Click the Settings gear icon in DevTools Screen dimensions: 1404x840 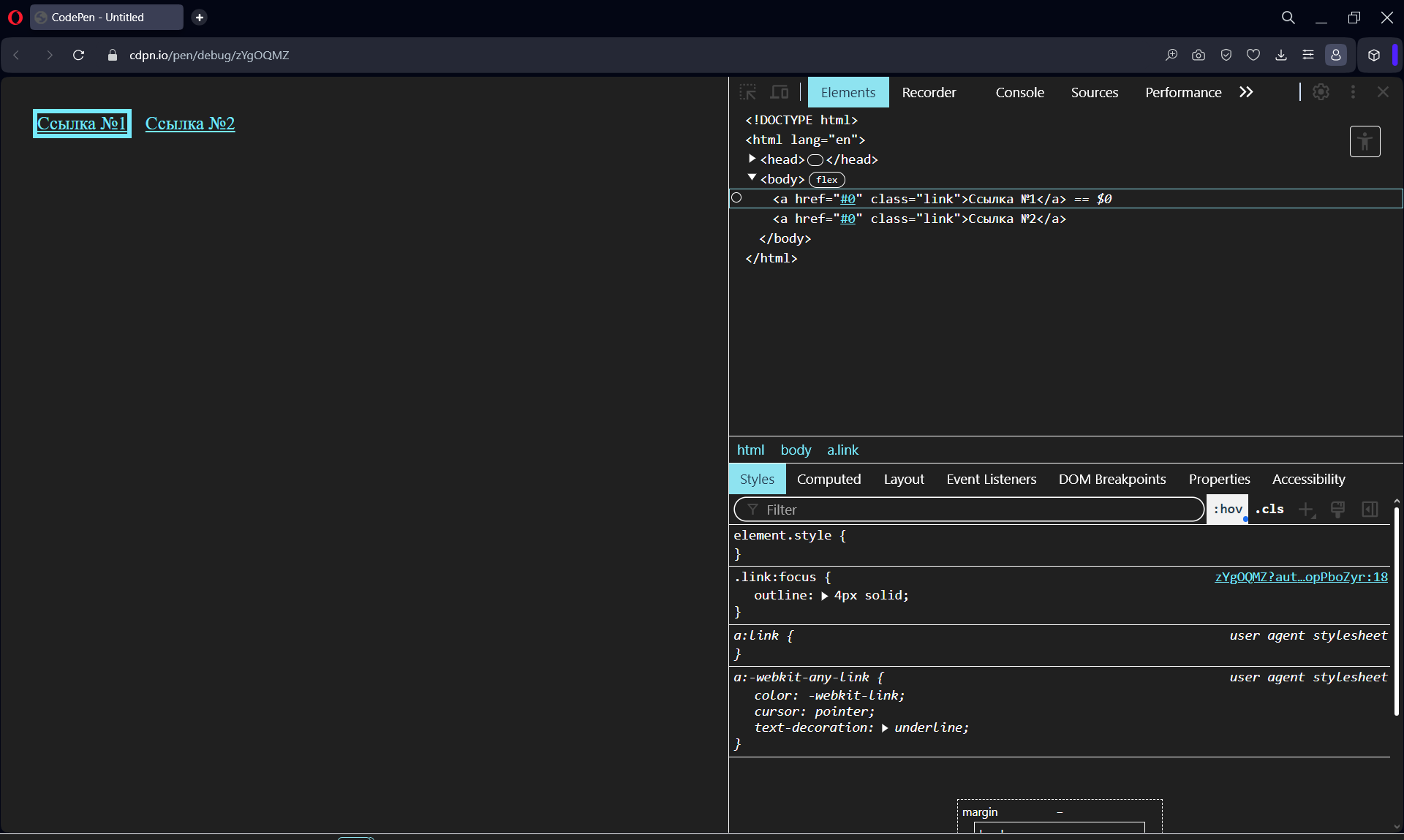point(1321,92)
